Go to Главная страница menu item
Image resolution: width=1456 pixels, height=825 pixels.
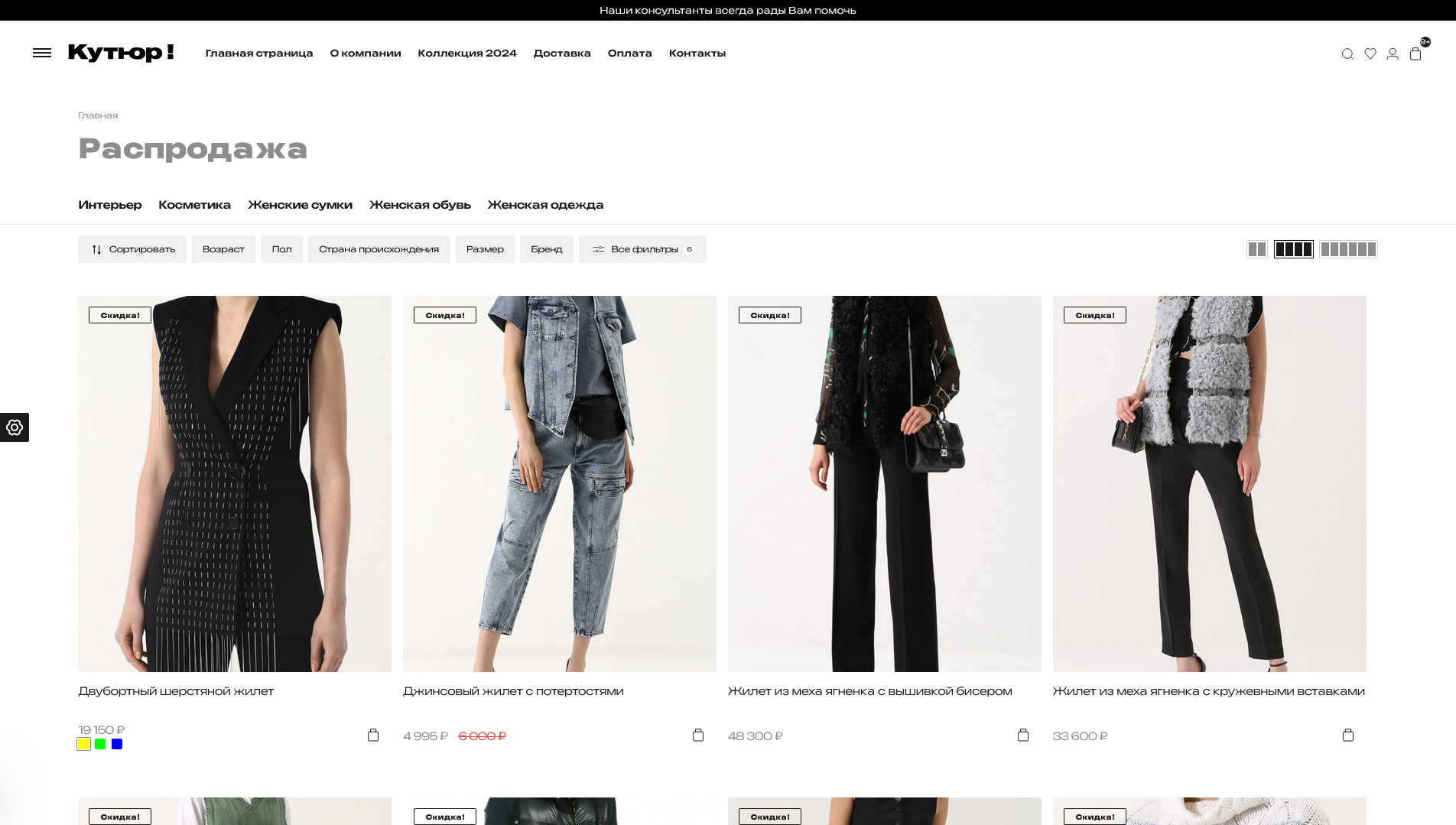pyautogui.click(x=259, y=53)
